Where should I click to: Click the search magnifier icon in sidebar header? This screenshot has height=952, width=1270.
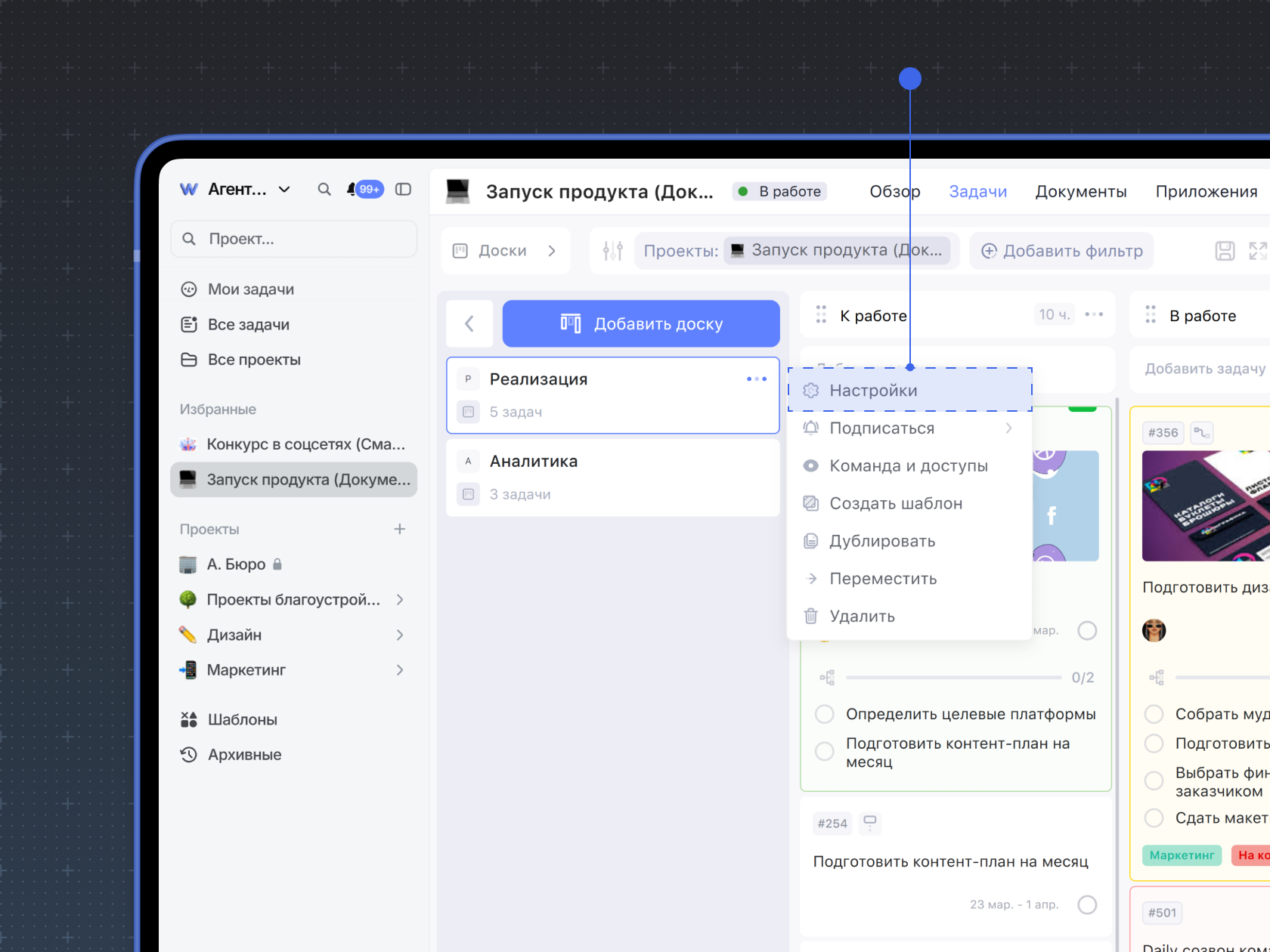324,190
